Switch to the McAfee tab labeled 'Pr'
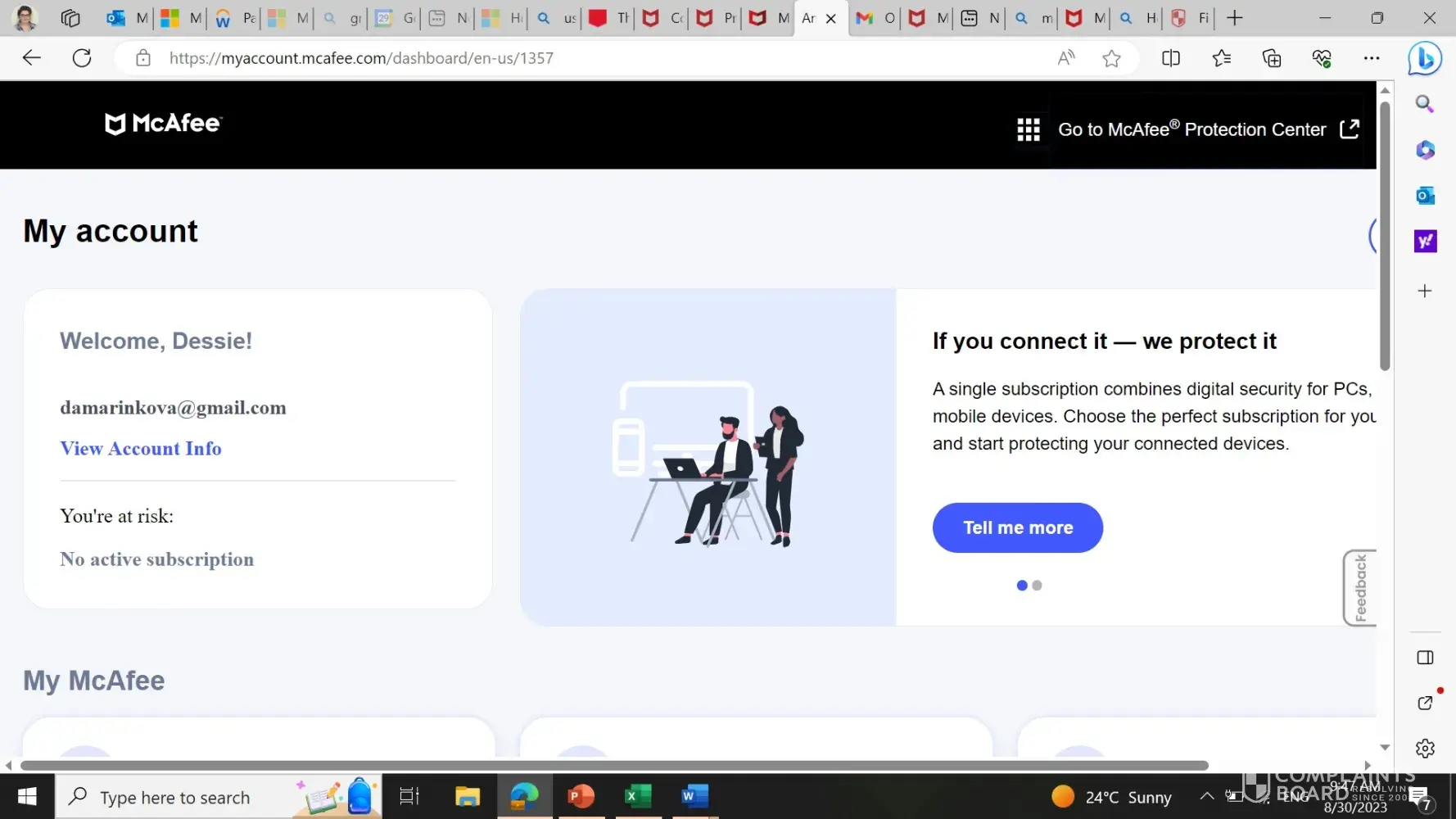 (x=717, y=18)
